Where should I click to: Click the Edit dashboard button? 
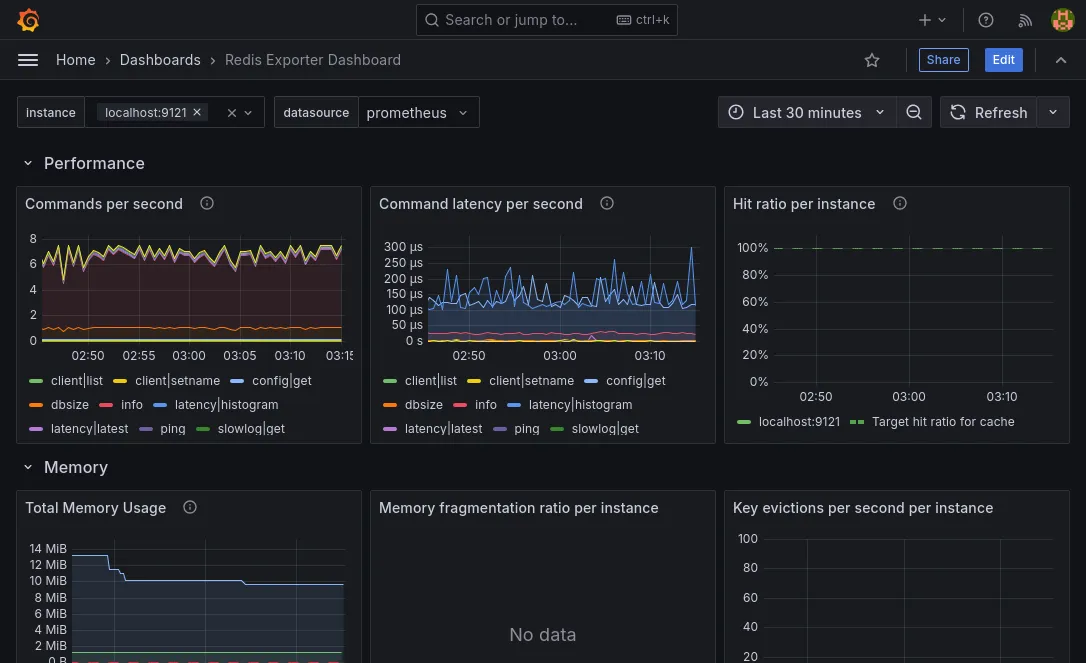pyautogui.click(x=1003, y=60)
